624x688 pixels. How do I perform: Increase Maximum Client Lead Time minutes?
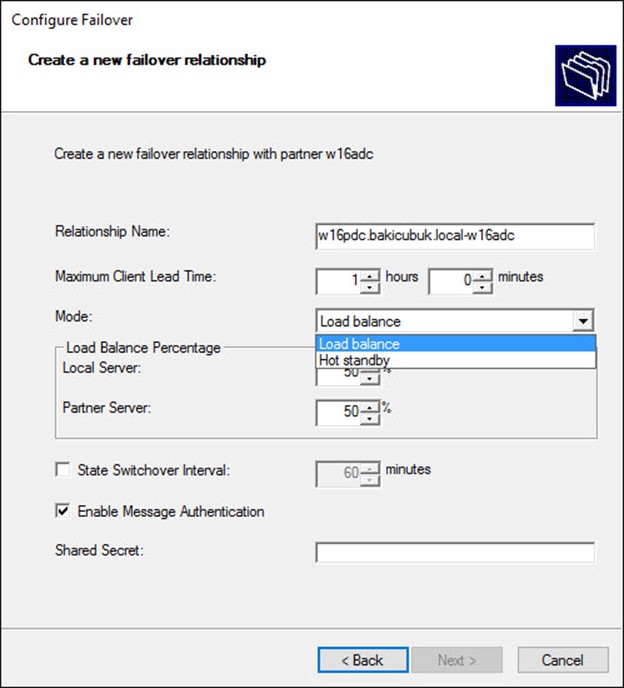(x=483, y=275)
